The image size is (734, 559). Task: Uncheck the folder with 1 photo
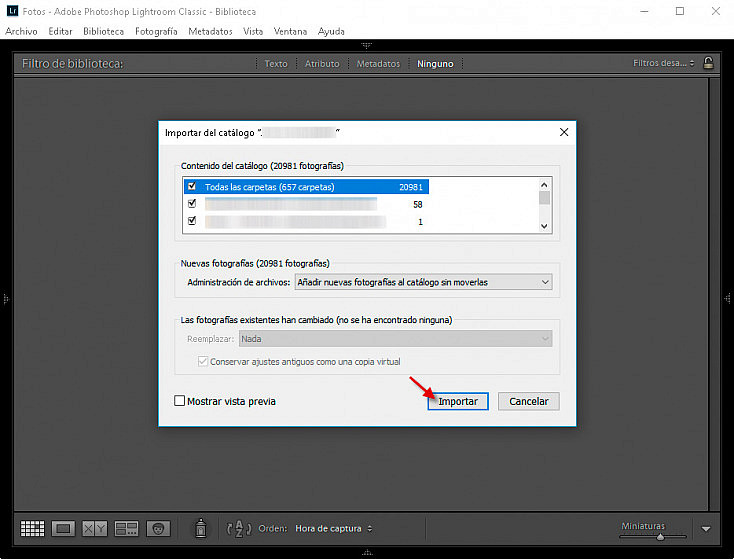[192, 221]
